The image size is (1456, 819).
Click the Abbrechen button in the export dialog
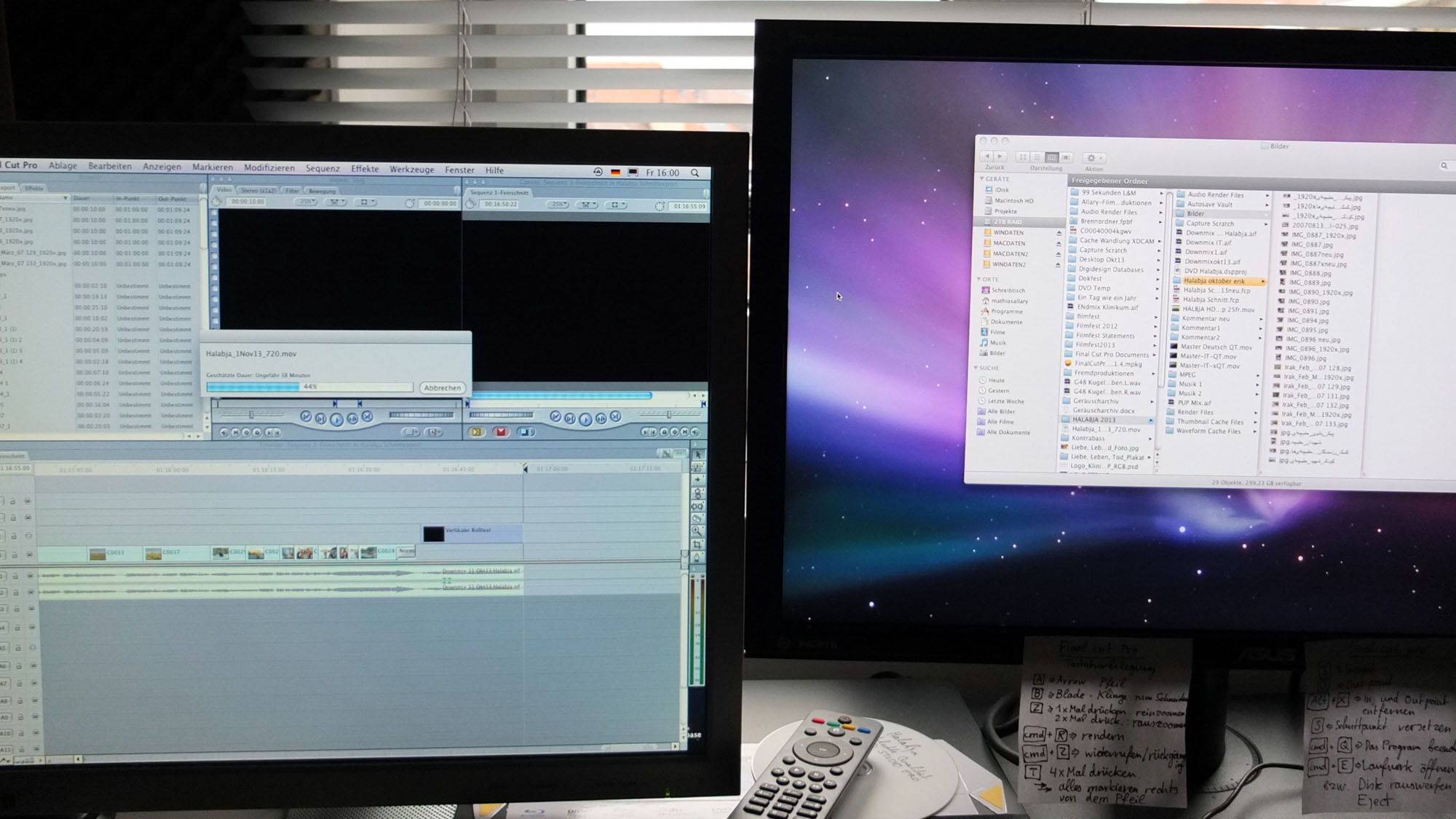click(x=442, y=388)
